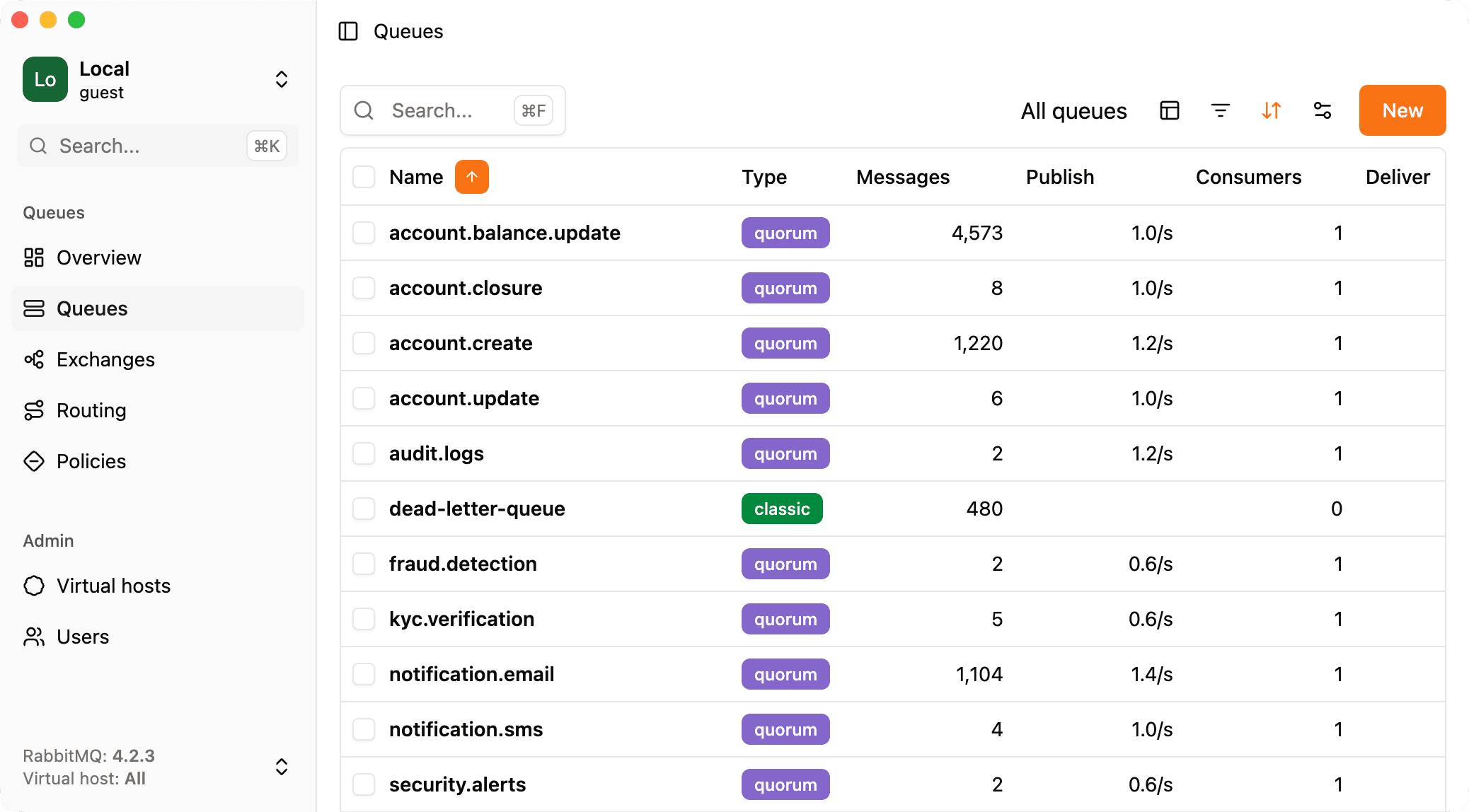Check the notification.sms row checkbox
Screen dimensions: 1469x812
tap(364, 729)
